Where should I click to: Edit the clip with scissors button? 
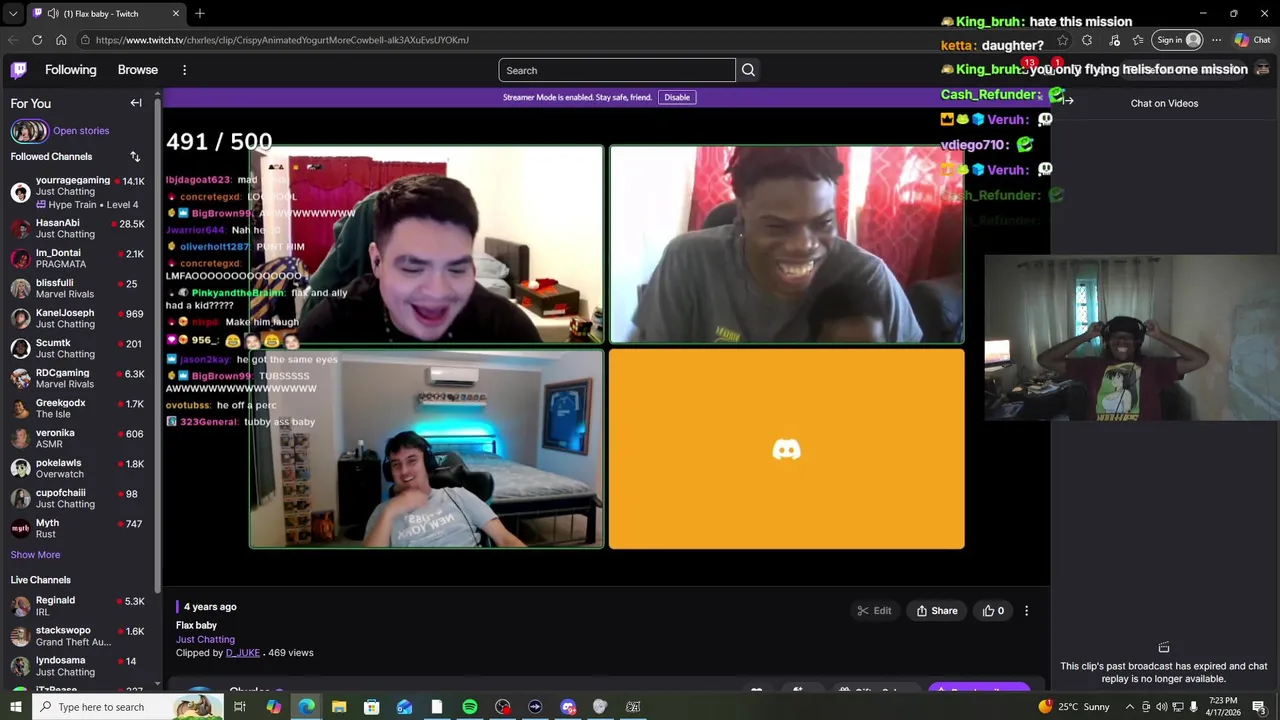tap(874, 611)
